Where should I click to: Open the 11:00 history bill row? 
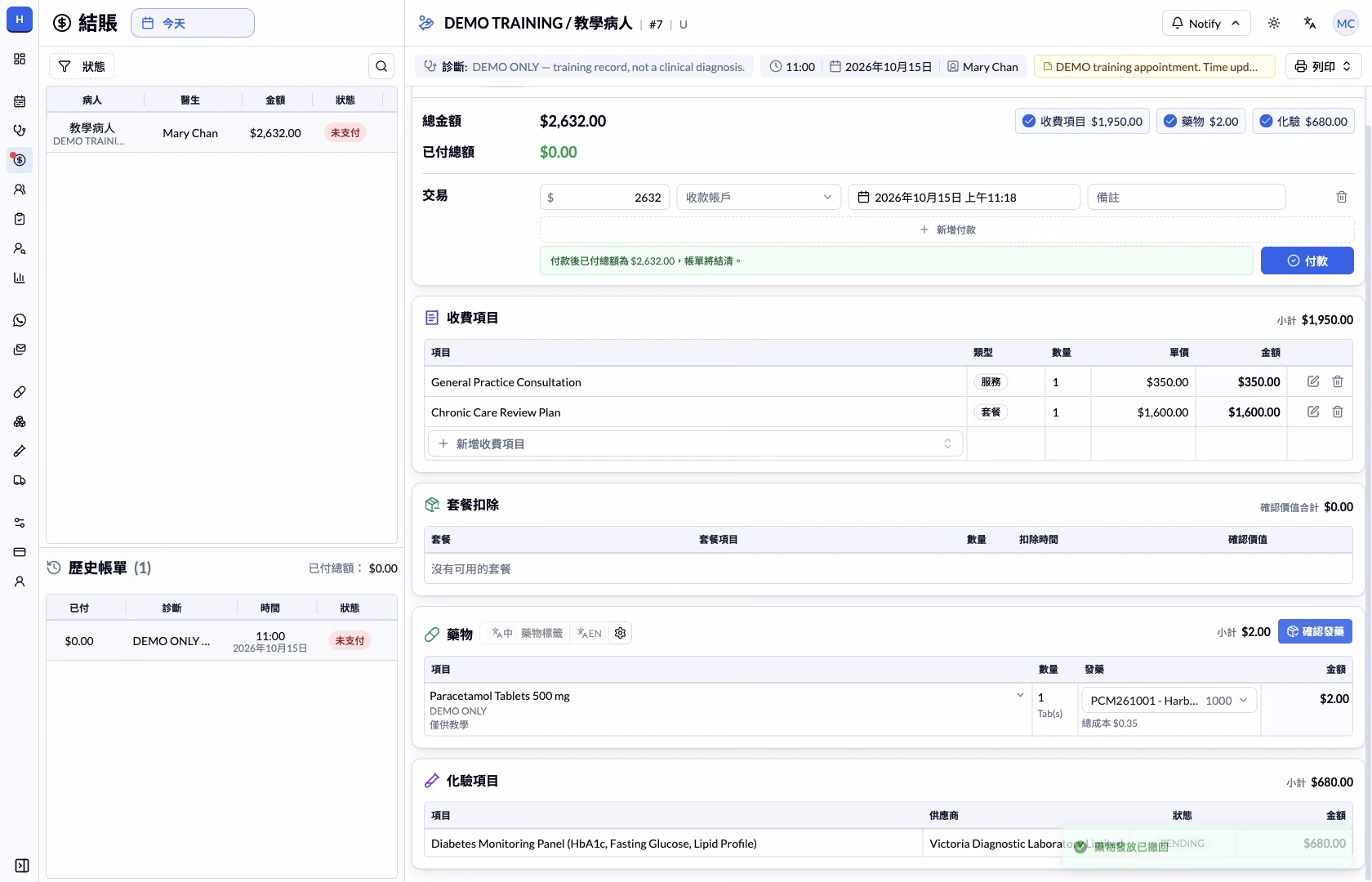(221, 641)
